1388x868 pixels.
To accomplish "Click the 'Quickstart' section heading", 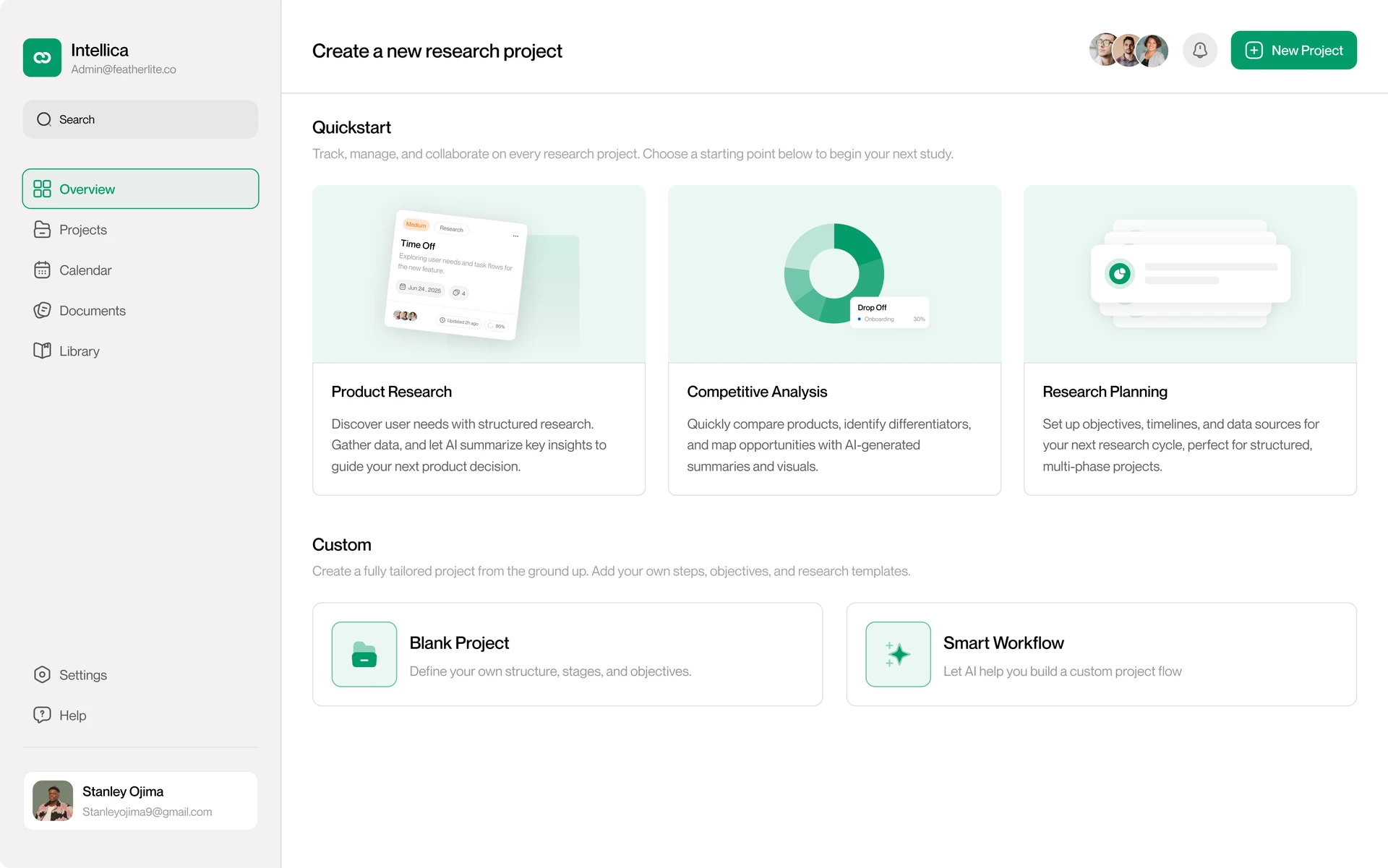I will click(x=351, y=127).
